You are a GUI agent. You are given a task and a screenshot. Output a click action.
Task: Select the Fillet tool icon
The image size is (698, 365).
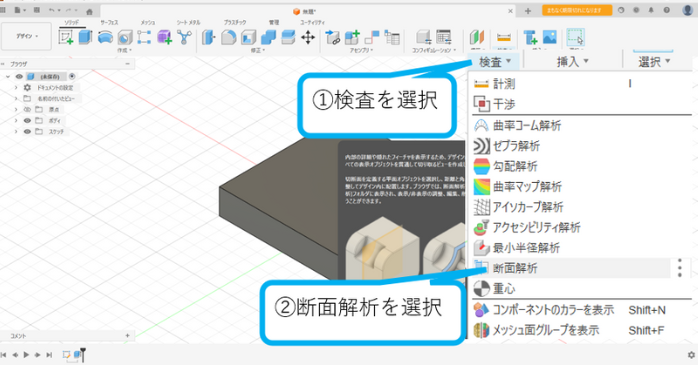pos(228,37)
